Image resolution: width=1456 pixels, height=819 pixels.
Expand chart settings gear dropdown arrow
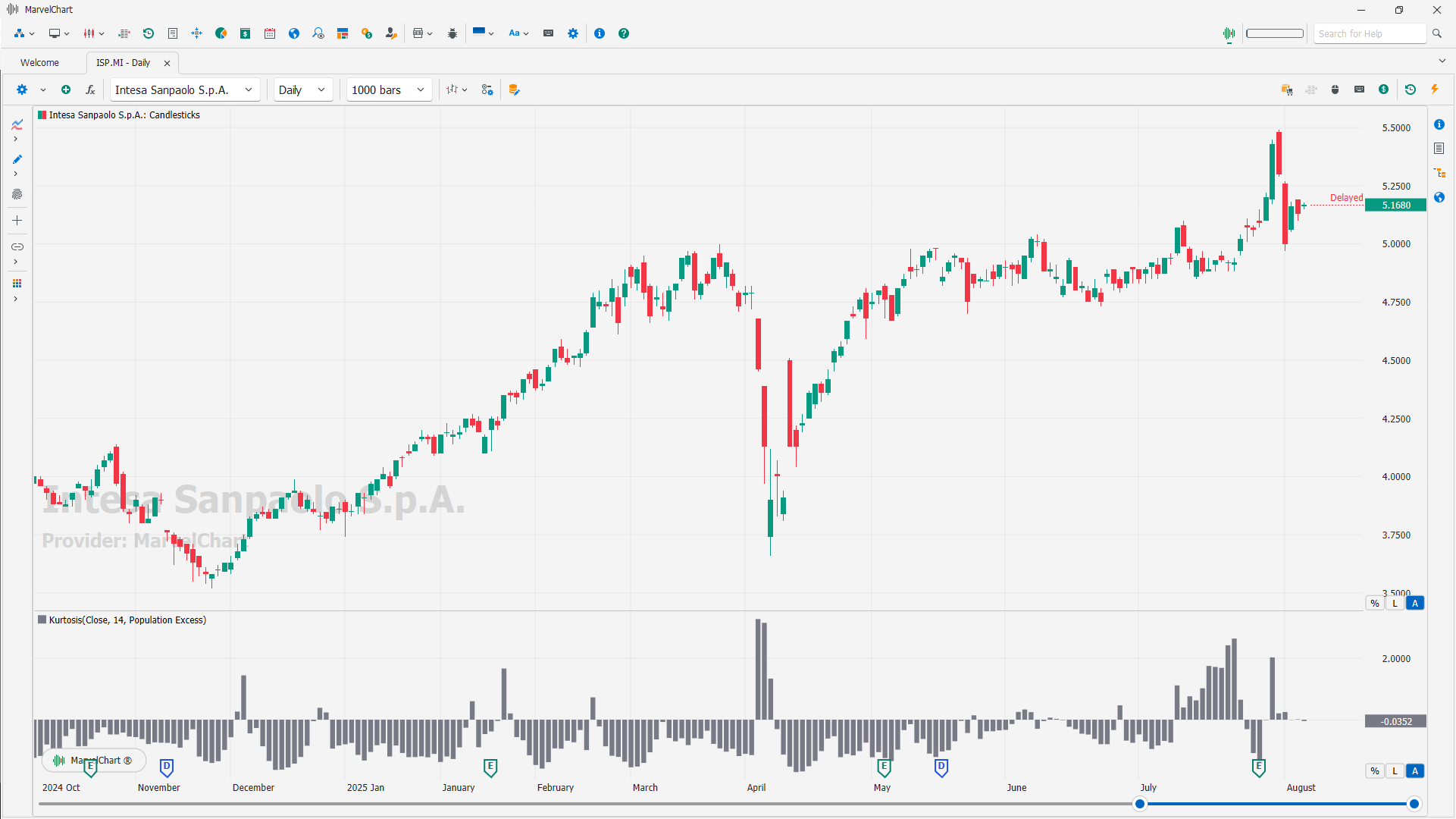[43, 89]
